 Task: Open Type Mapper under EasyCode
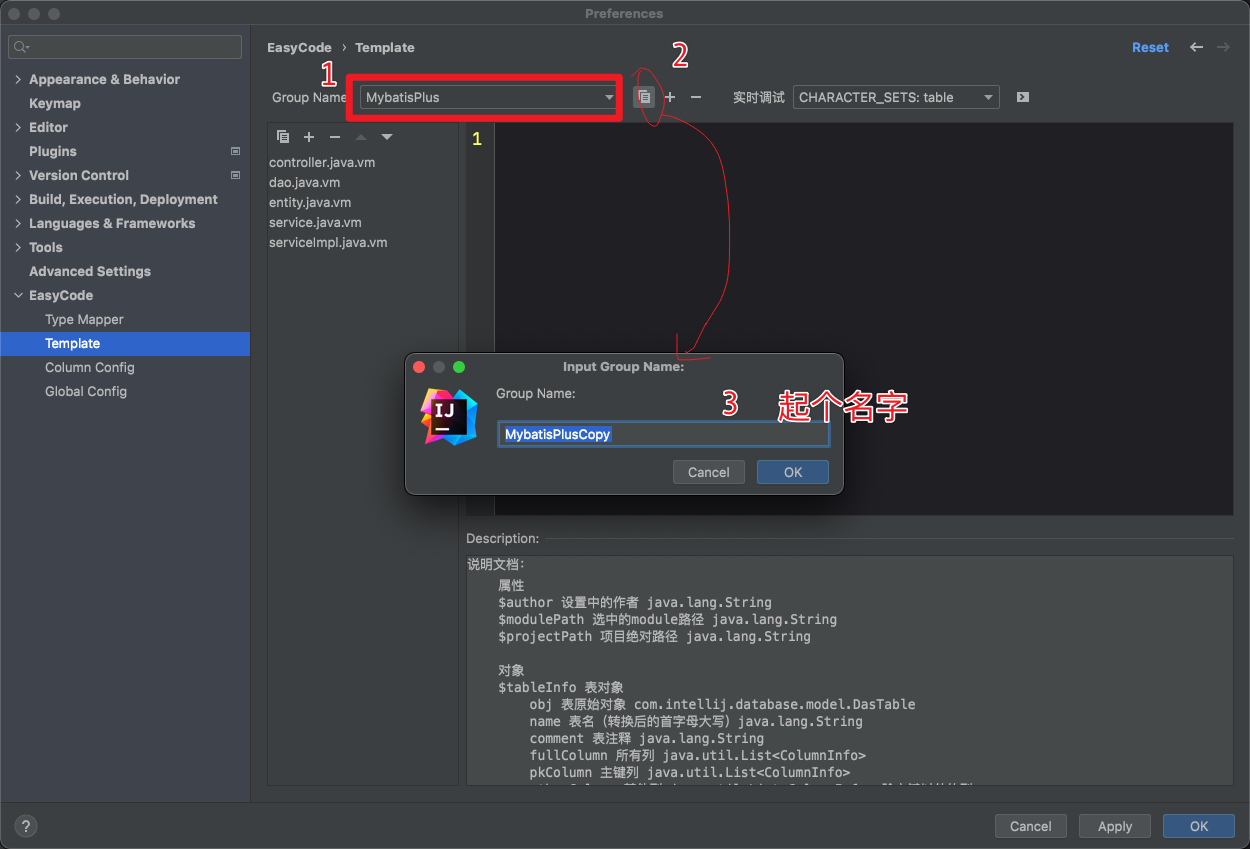pos(84,319)
